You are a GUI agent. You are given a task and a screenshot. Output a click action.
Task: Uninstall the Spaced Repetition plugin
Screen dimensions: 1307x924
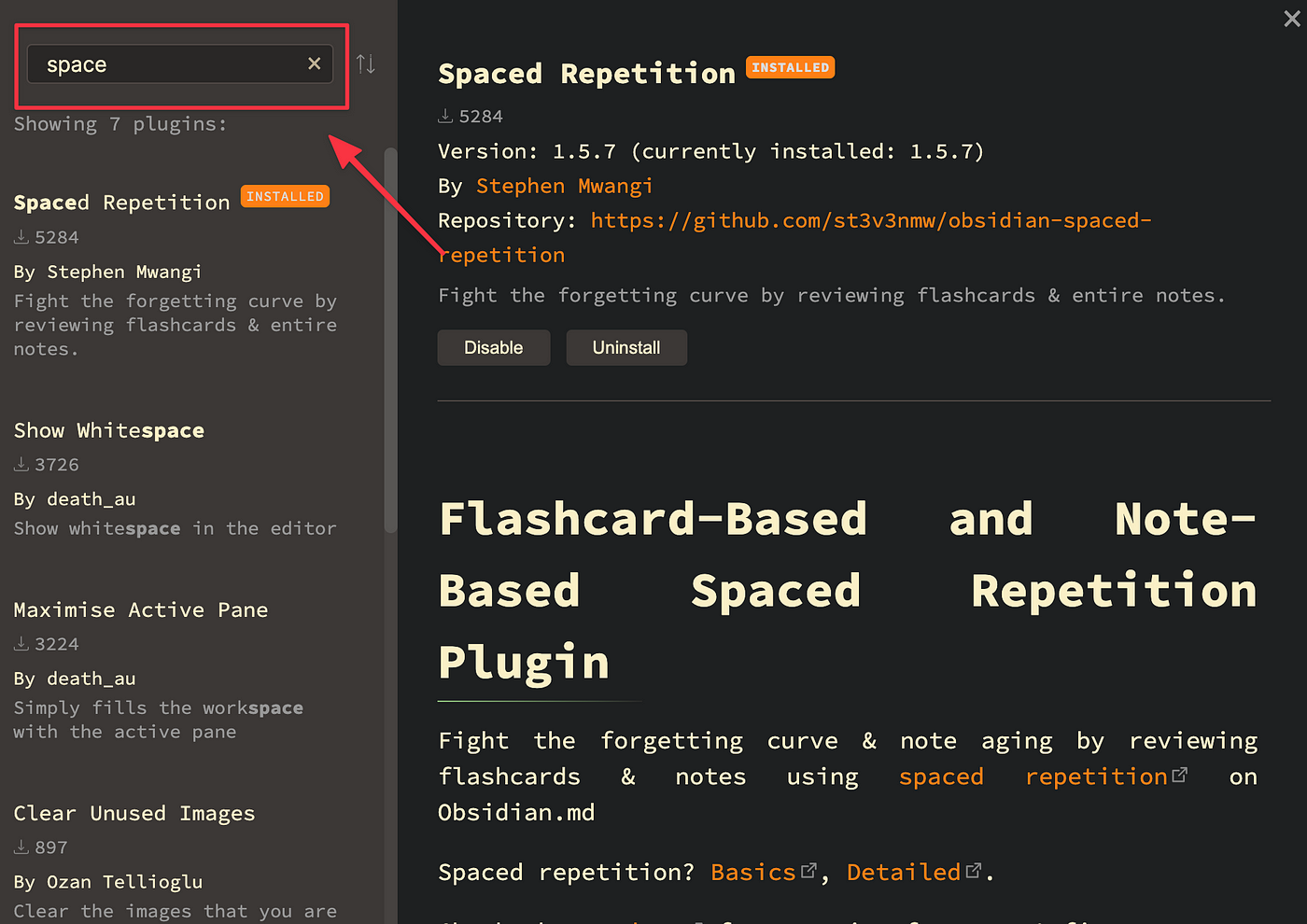click(x=626, y=347)
